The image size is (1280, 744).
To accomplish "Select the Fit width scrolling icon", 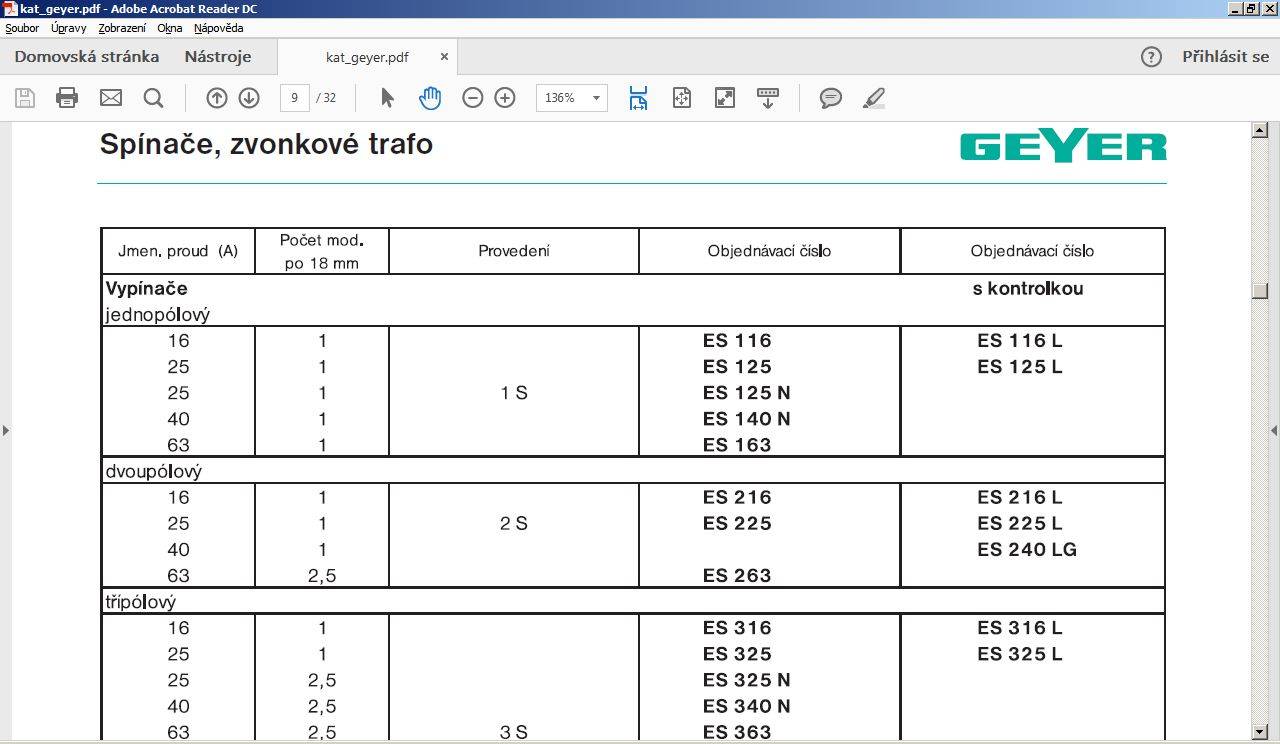I will [x=638, y=97].
